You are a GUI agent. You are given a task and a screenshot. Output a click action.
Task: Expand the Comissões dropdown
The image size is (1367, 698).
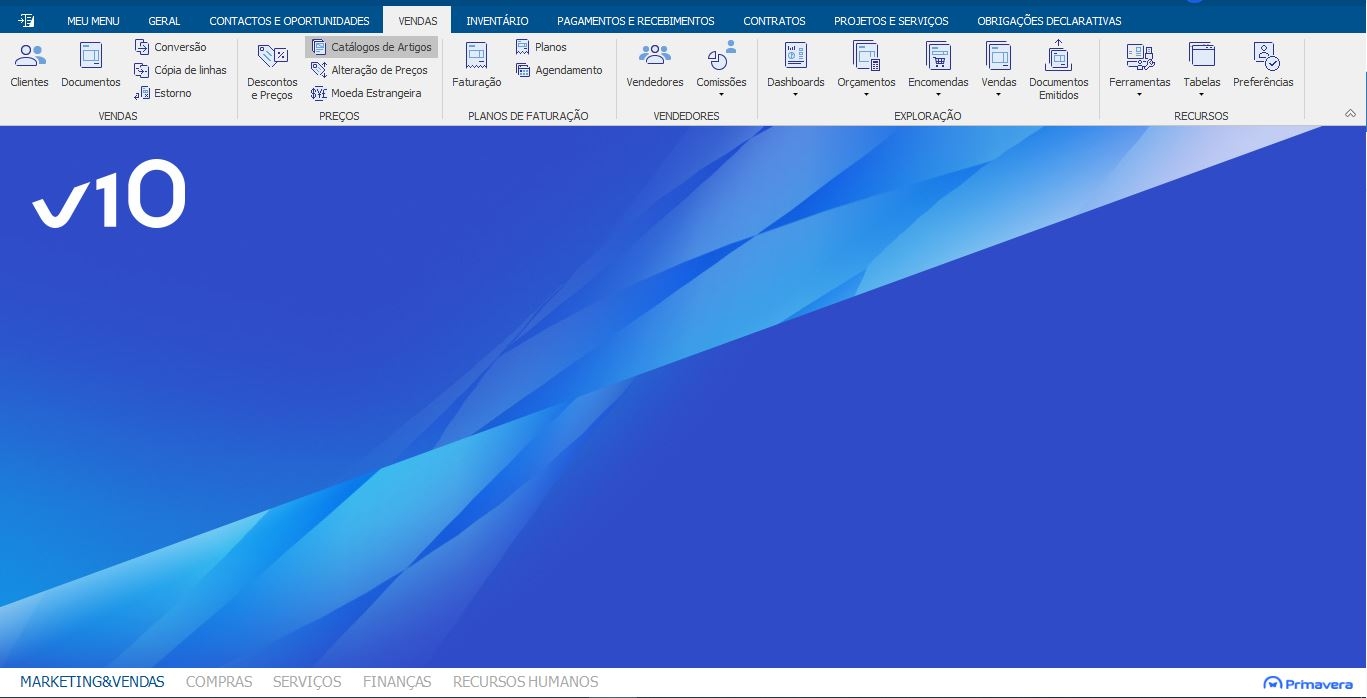721,72
